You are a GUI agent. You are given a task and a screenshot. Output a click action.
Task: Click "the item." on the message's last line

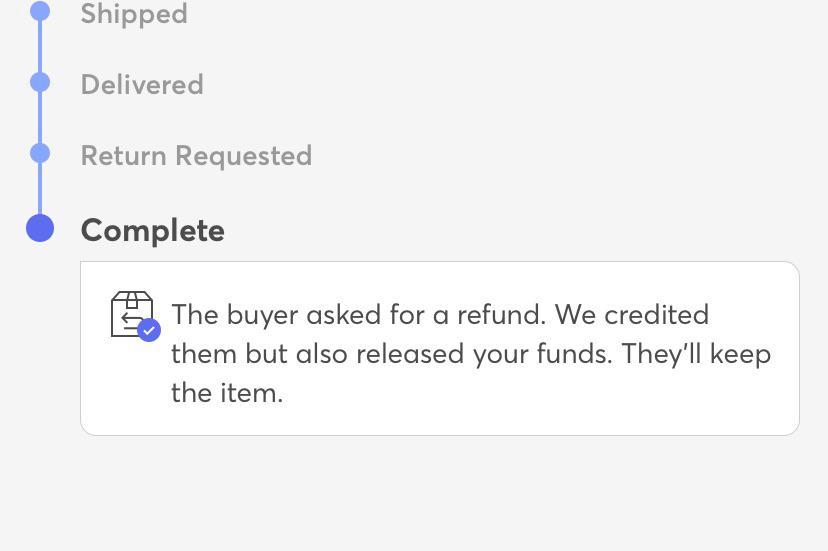pyautogui.click(x=227, y=393)
